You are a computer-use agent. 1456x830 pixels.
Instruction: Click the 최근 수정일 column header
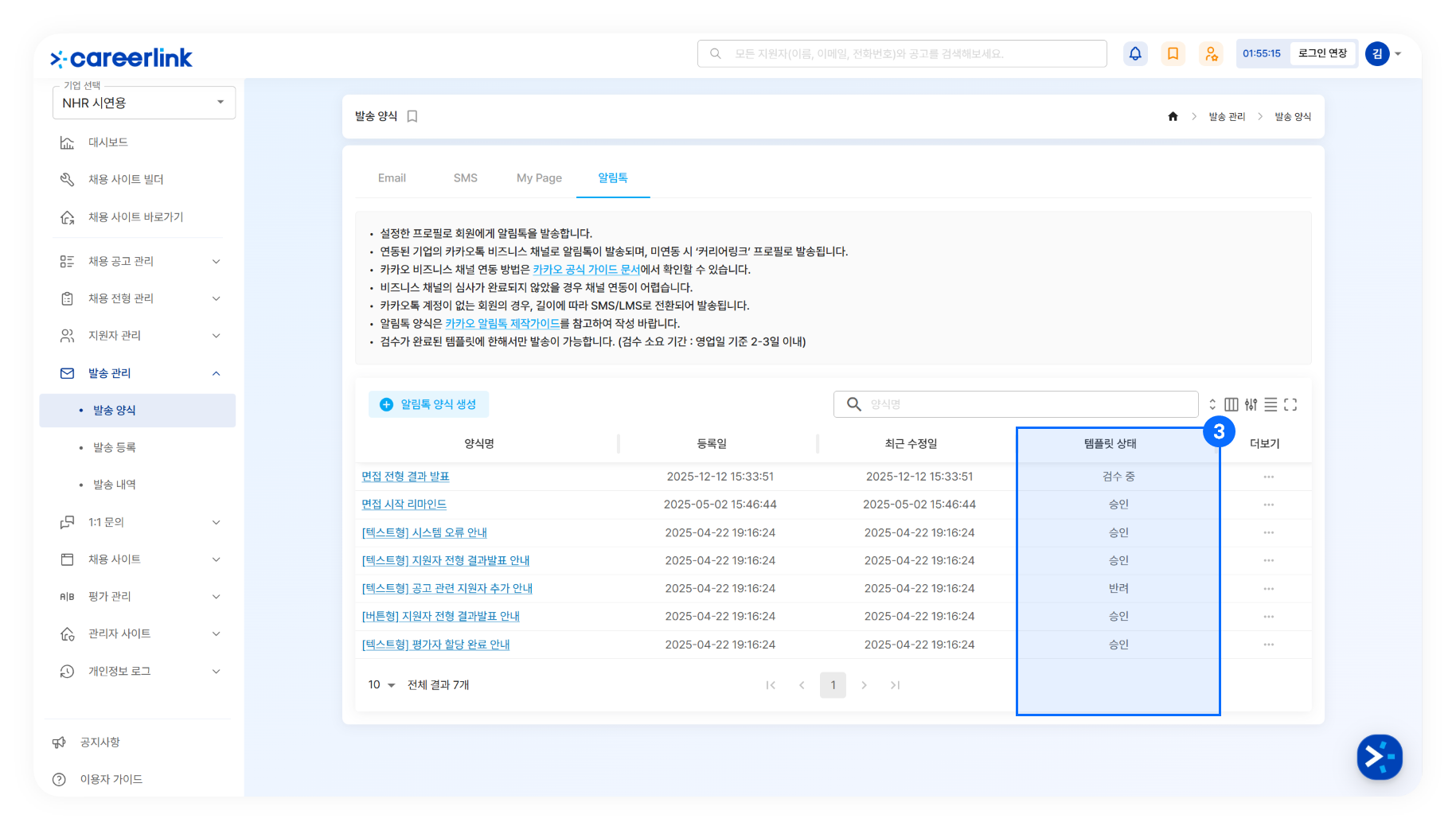coord(911,444)
